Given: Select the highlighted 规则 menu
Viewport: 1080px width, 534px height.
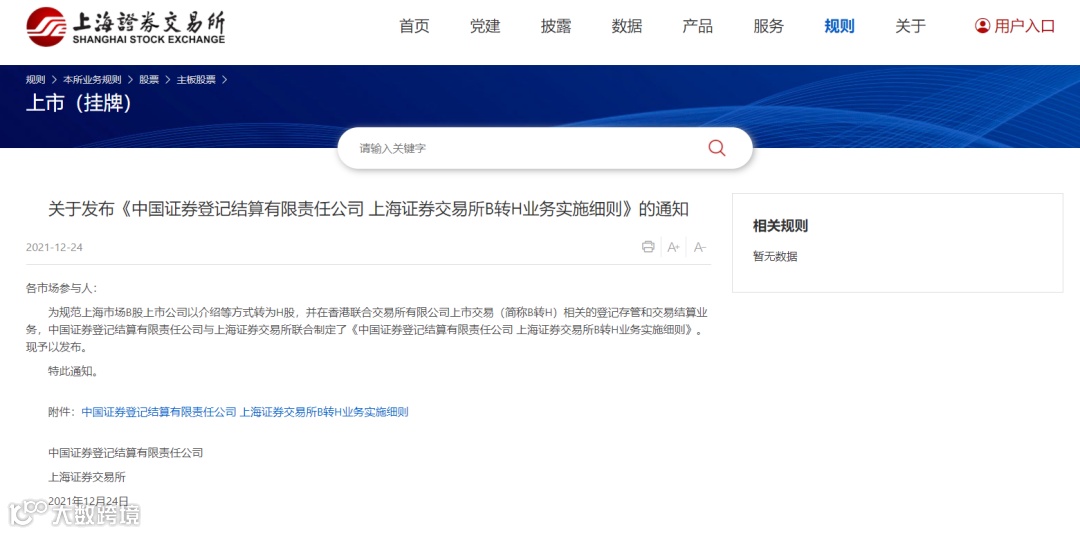Looking at the screenshot, I should [x=840, y=26].
